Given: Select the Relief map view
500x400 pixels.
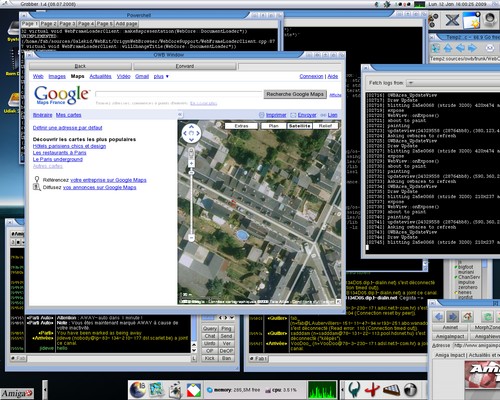Looking at the screenshot, I should 325,126.
